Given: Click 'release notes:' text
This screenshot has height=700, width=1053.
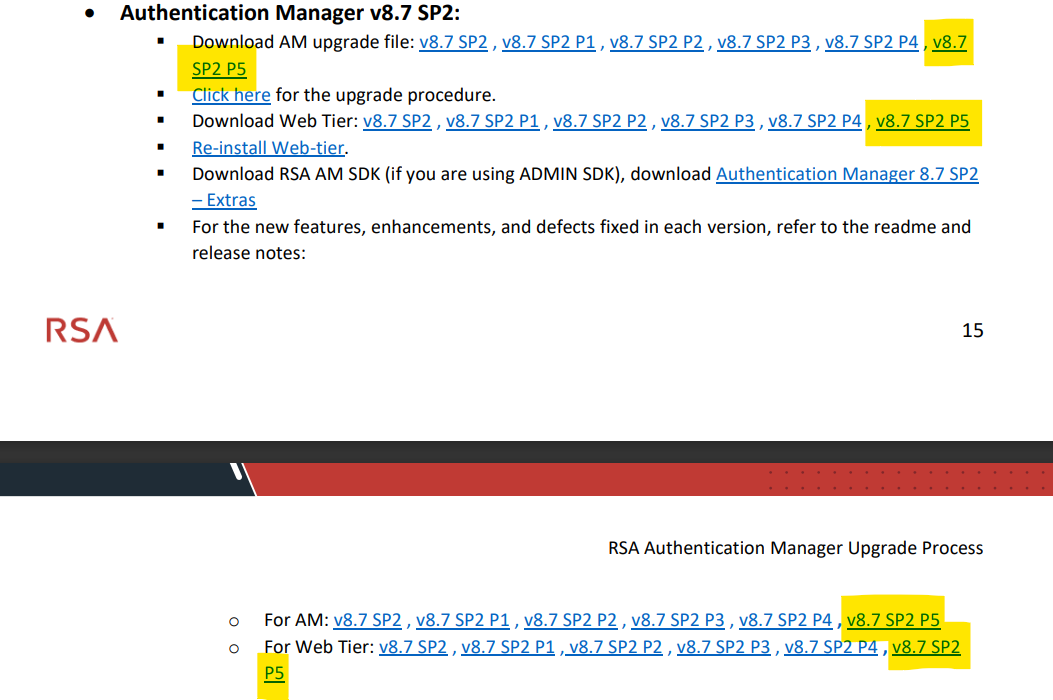Looking at the screenshot, I should [248, 253].
